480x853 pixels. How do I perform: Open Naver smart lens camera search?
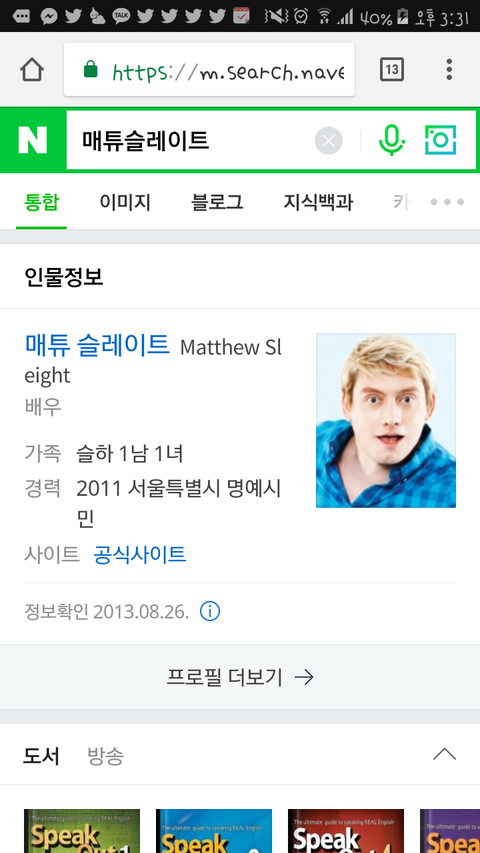[x=440, y=140]
